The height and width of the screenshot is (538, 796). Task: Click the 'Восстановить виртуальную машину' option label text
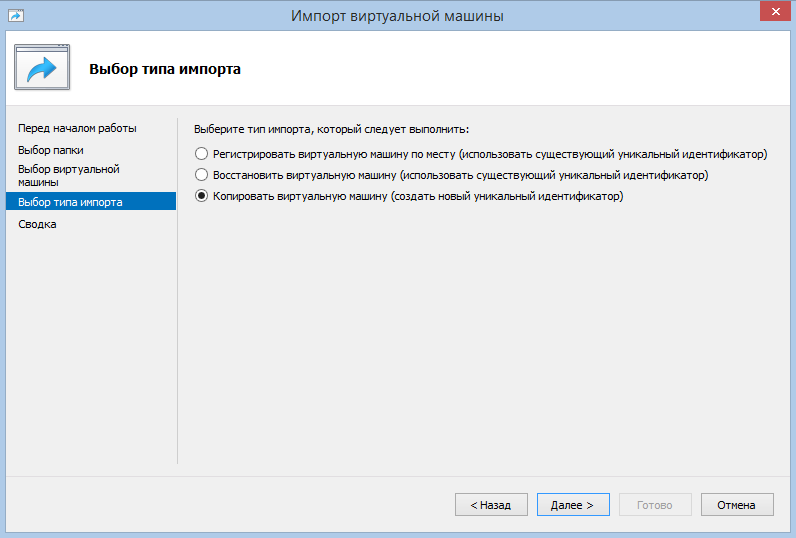point(304,175)
